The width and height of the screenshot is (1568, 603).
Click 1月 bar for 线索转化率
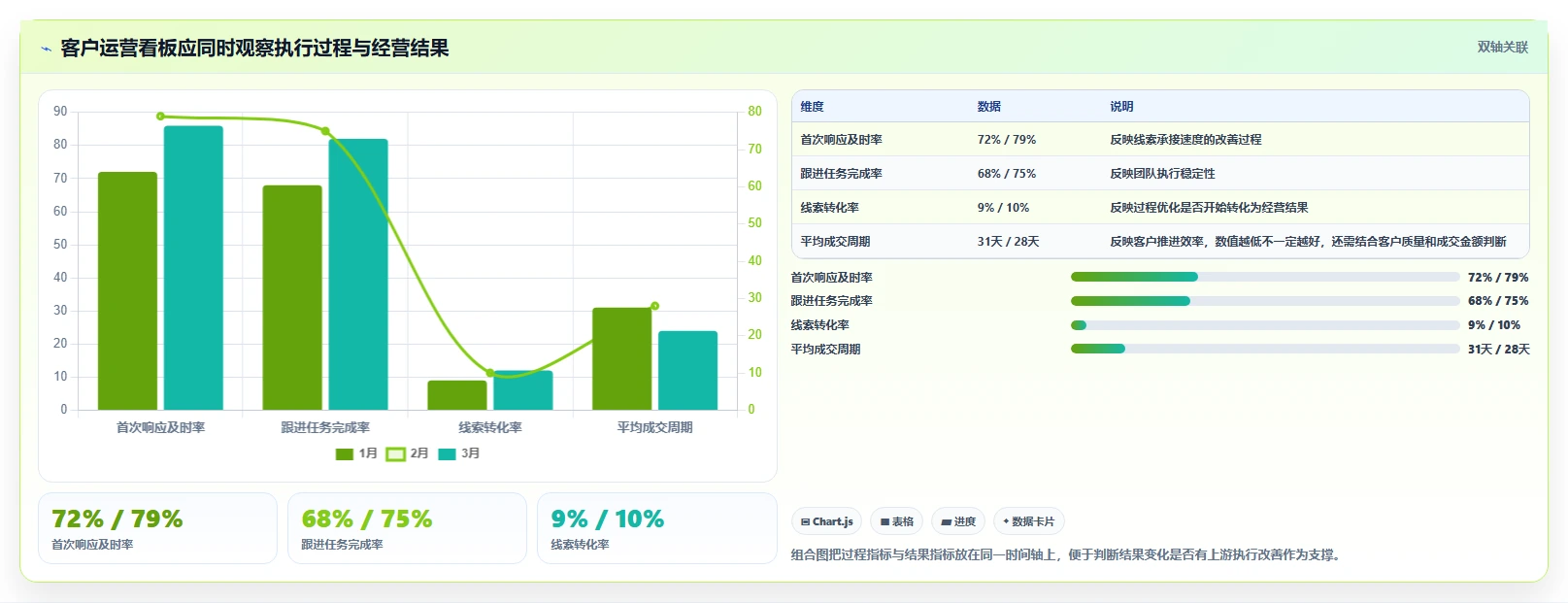pos(457,395)
